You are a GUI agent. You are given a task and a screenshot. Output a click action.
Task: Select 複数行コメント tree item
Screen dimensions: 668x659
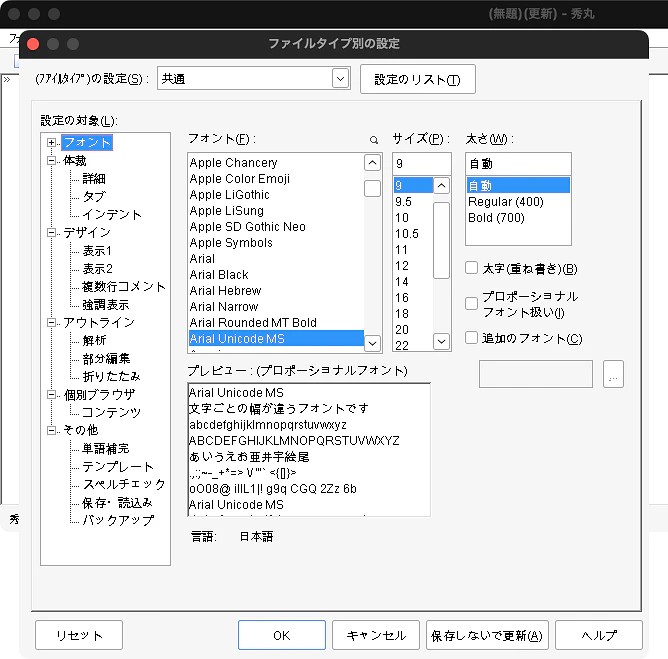[x=124, y=287]
